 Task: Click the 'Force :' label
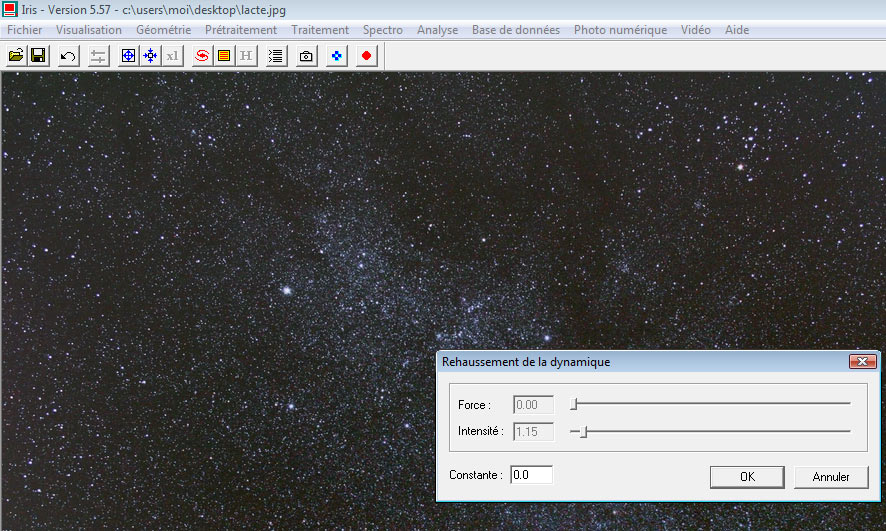click(474, 405)
